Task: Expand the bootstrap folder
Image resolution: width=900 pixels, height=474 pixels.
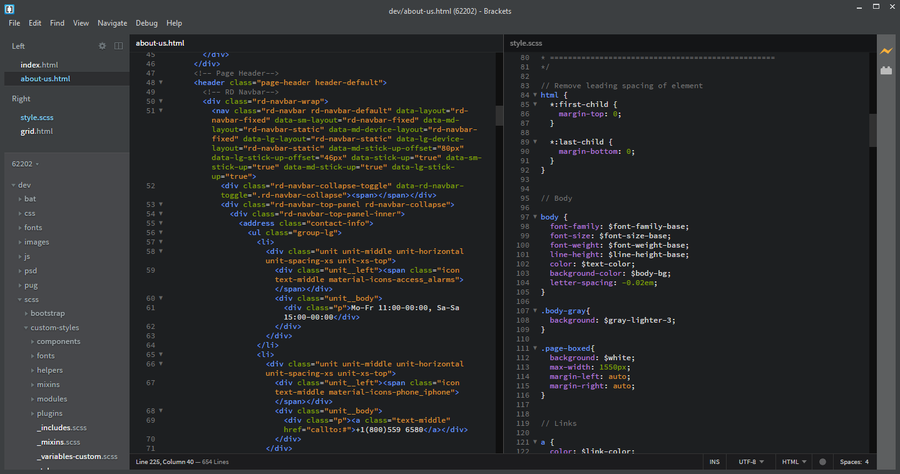Action: [47, 313]
